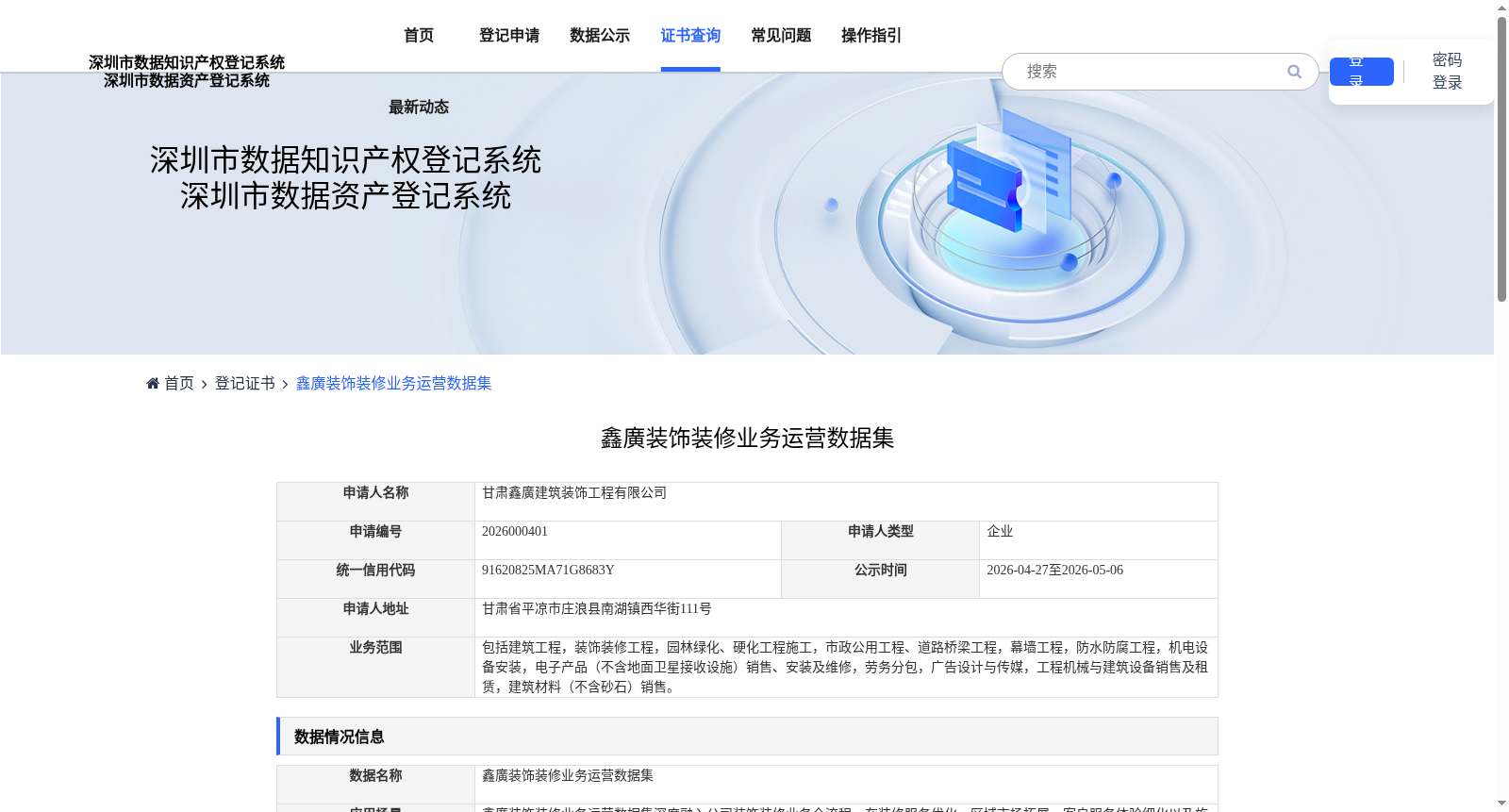1509x812 pixels.
Task: Open the 常见问题 navigation item
Action: pos(781,35)
